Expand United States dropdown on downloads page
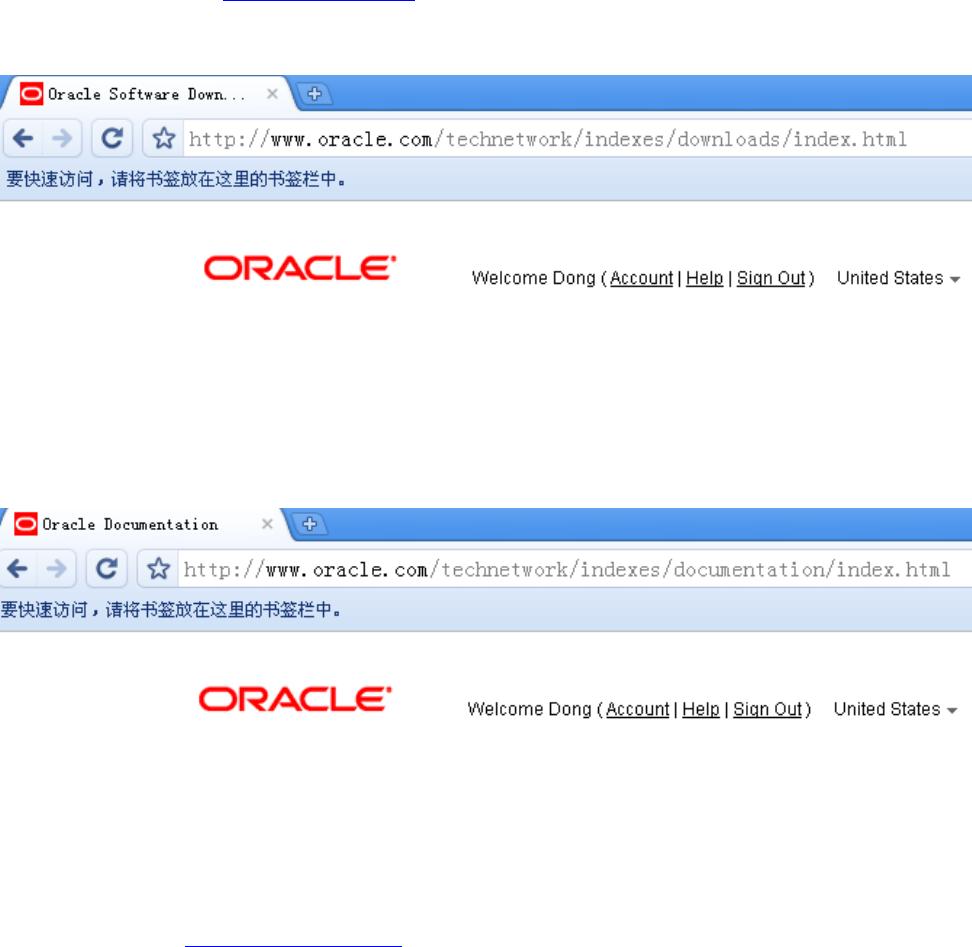 (898, 278)
